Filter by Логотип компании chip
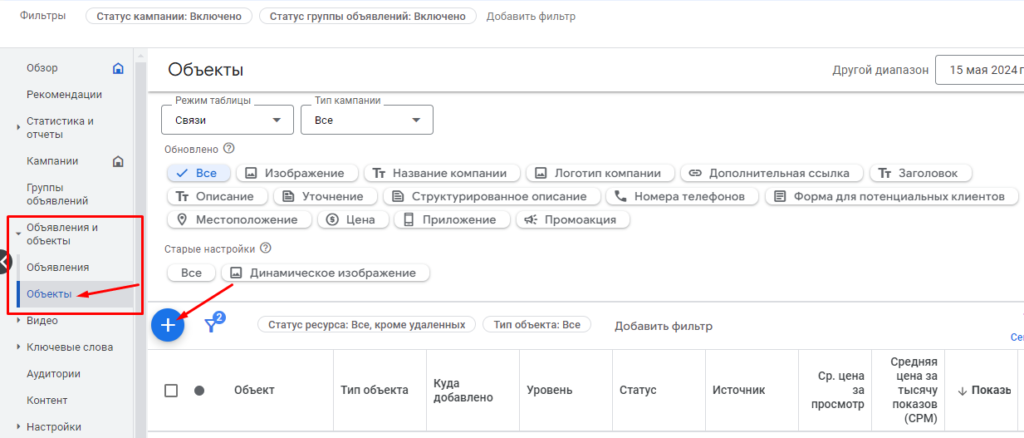 click(598, 173)
